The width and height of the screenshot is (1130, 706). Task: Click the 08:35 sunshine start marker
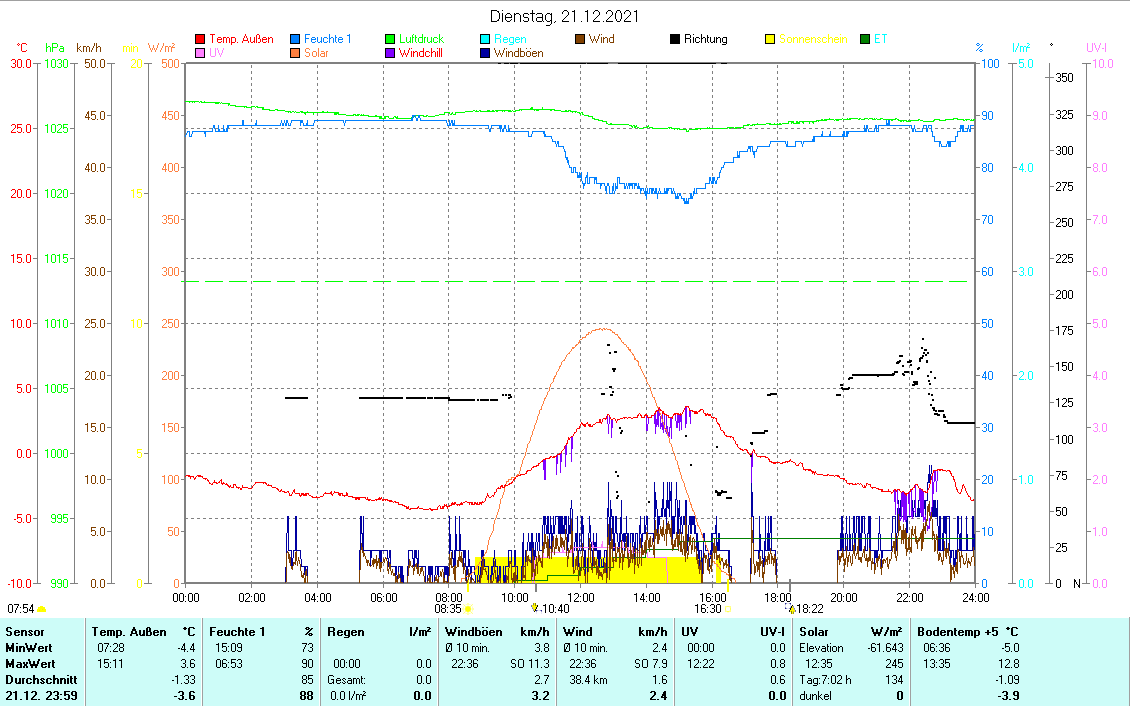pyautogui.click(x=468, y=608)
